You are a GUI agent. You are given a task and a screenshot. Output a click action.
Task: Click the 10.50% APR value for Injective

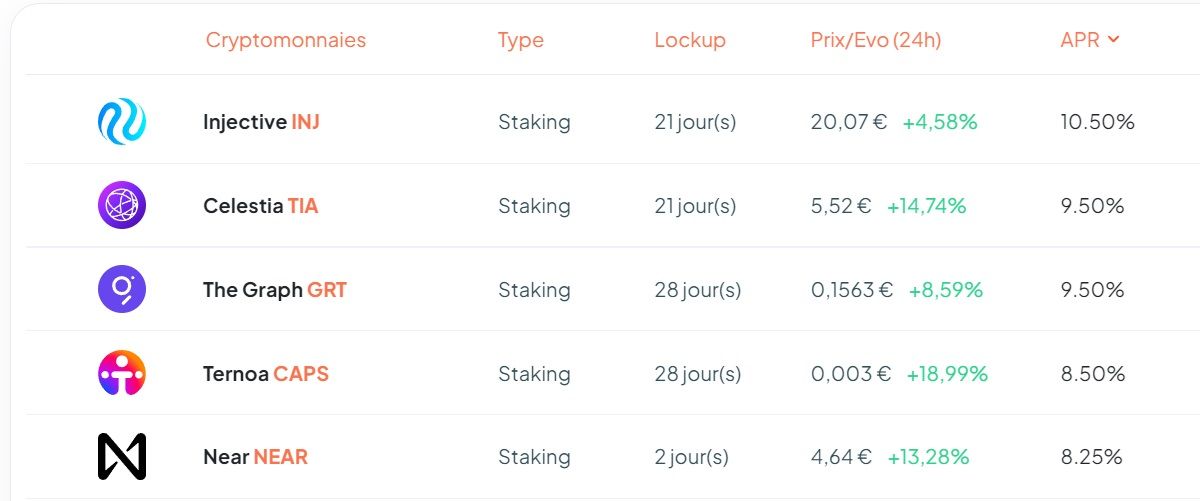(1097, 122)
